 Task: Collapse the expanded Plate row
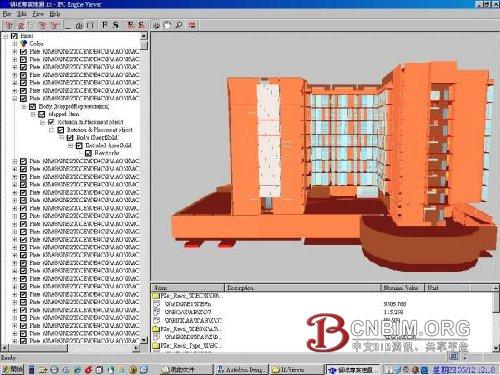14,99
